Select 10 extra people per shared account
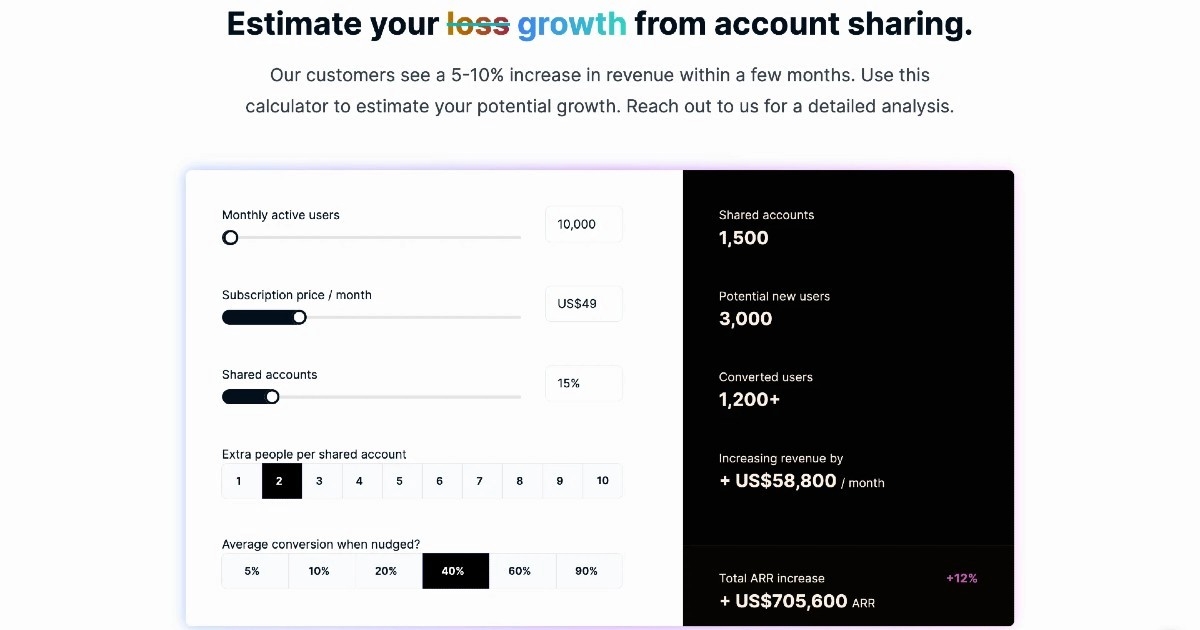Image resolution: width=1200 pixels, height=630 pixels. (602, 481)
